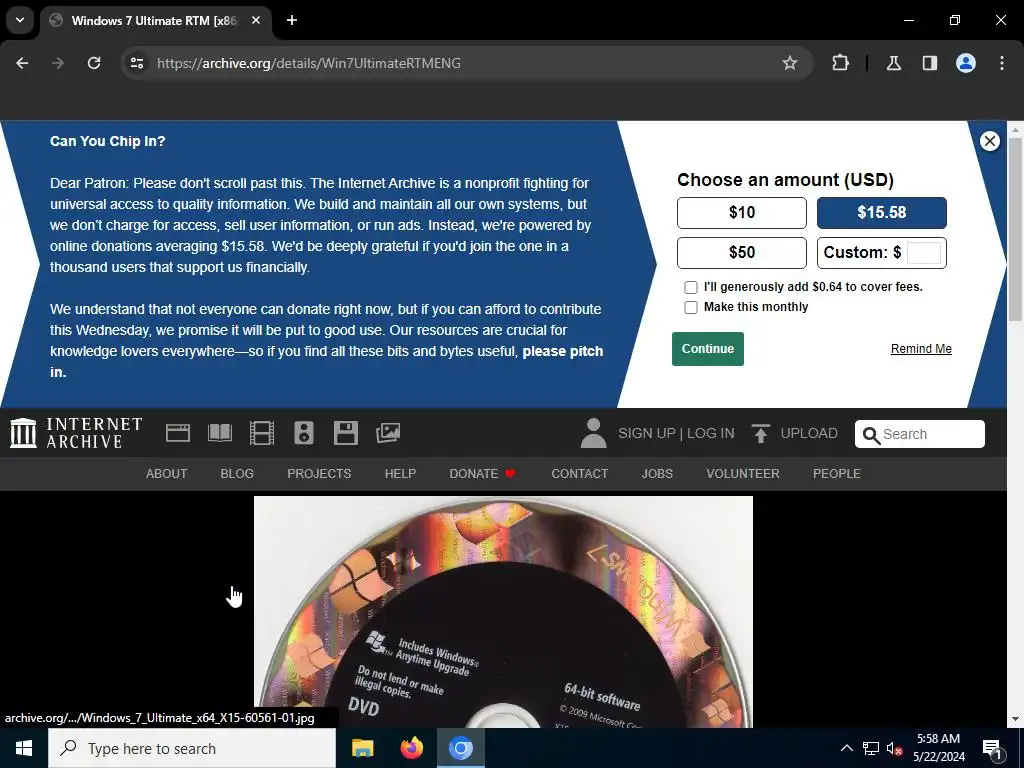1024x768 pixels.
Task: Open the images section icon
Action: [x=388, y=433]
